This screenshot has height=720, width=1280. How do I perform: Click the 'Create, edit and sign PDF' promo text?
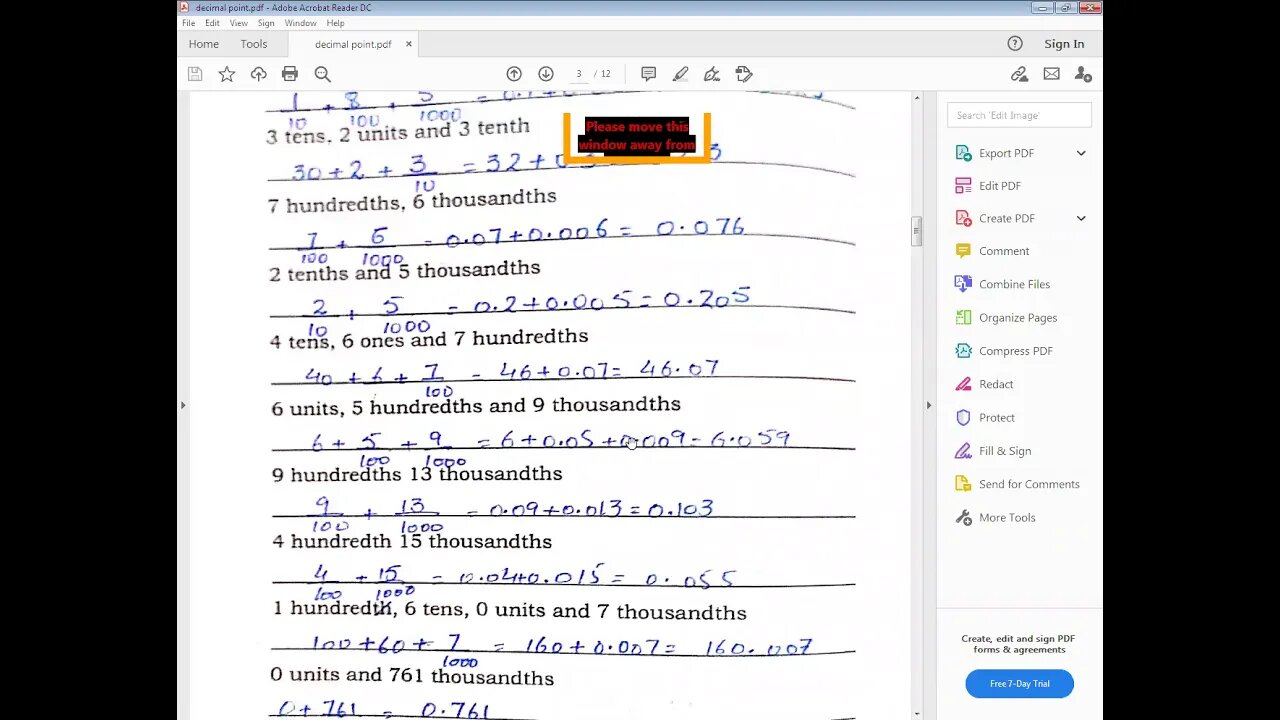pyautogui.click(x=1018, y=644)
